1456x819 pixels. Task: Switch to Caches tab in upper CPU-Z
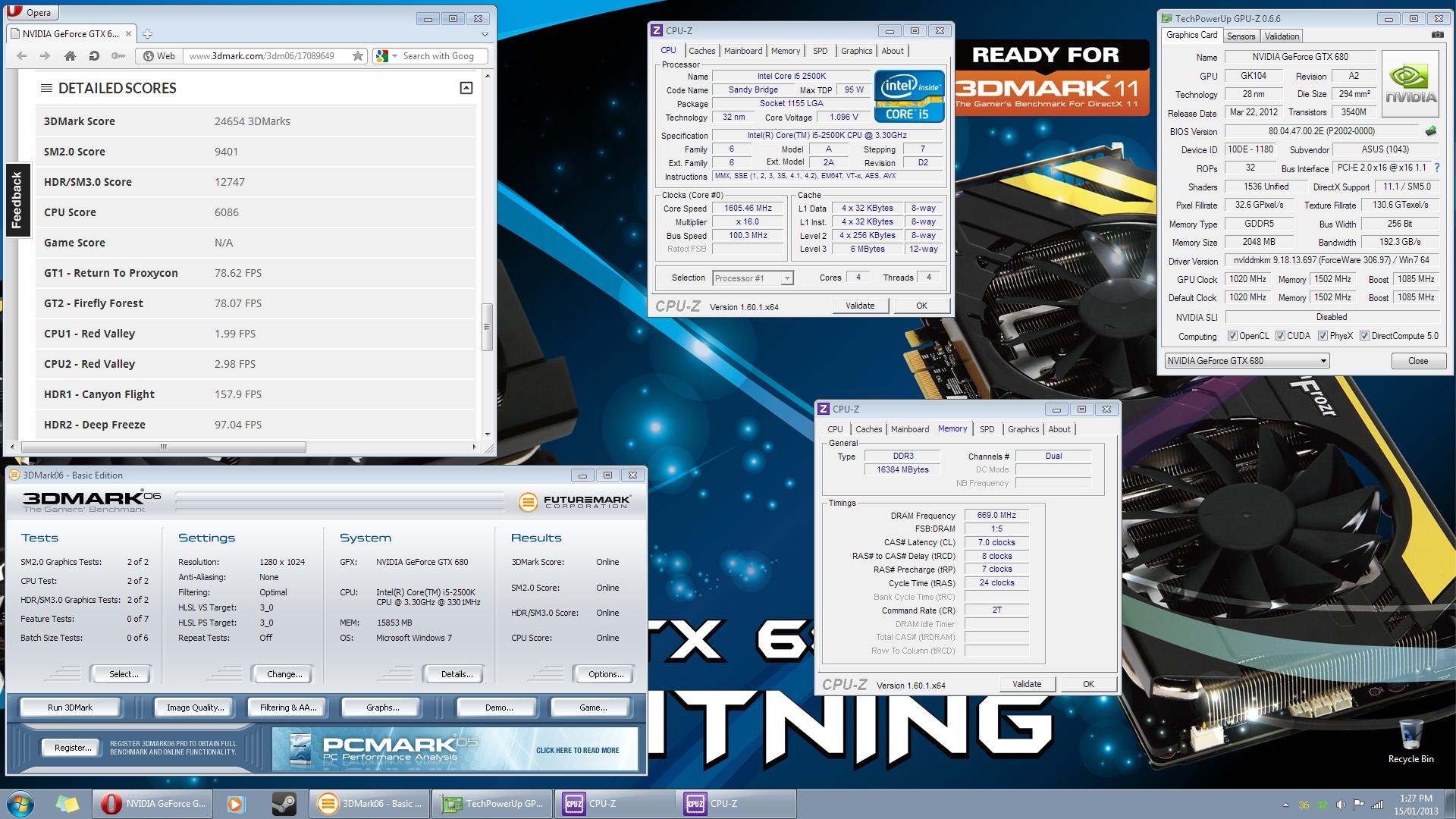tap(701, 51)
